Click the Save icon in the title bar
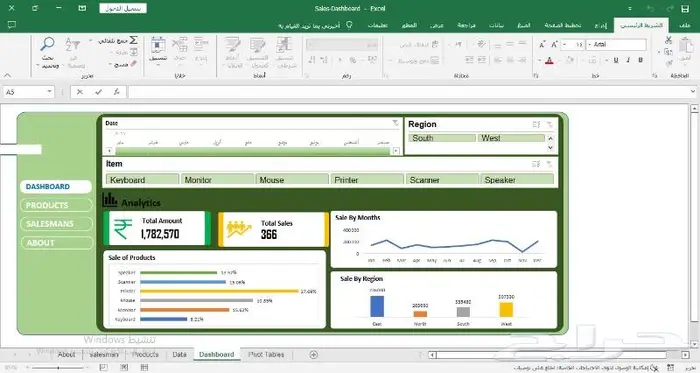Viewport: 700px width, 373px height. click(685, 8)
